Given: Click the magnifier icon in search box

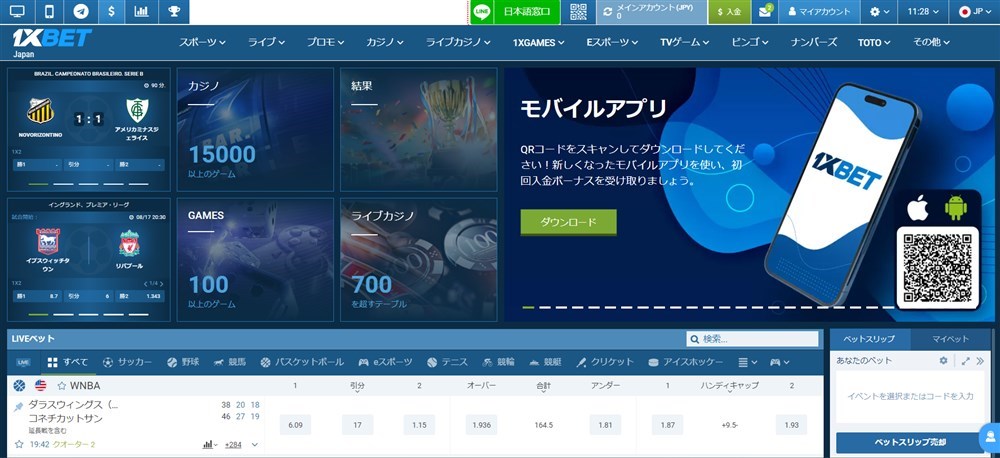Looking at the screenshot, I should (x=694, y=339).
